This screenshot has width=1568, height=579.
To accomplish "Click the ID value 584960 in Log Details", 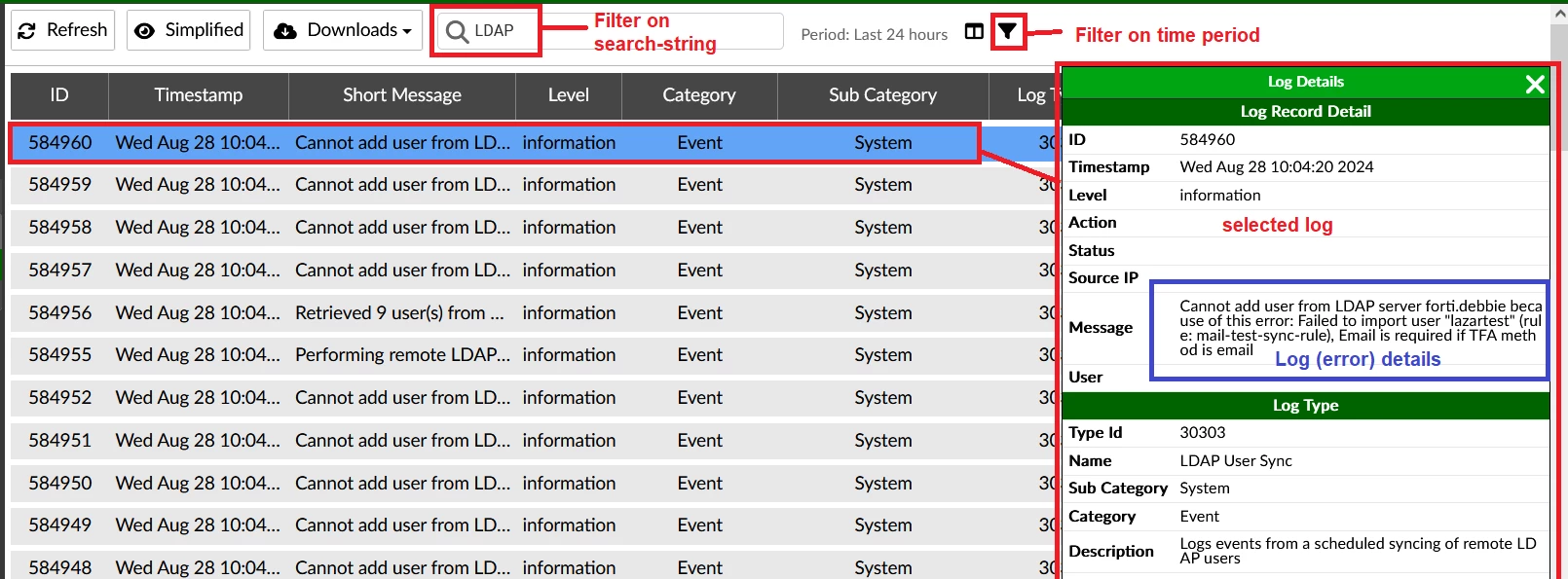I will [x=1208, y=140].
